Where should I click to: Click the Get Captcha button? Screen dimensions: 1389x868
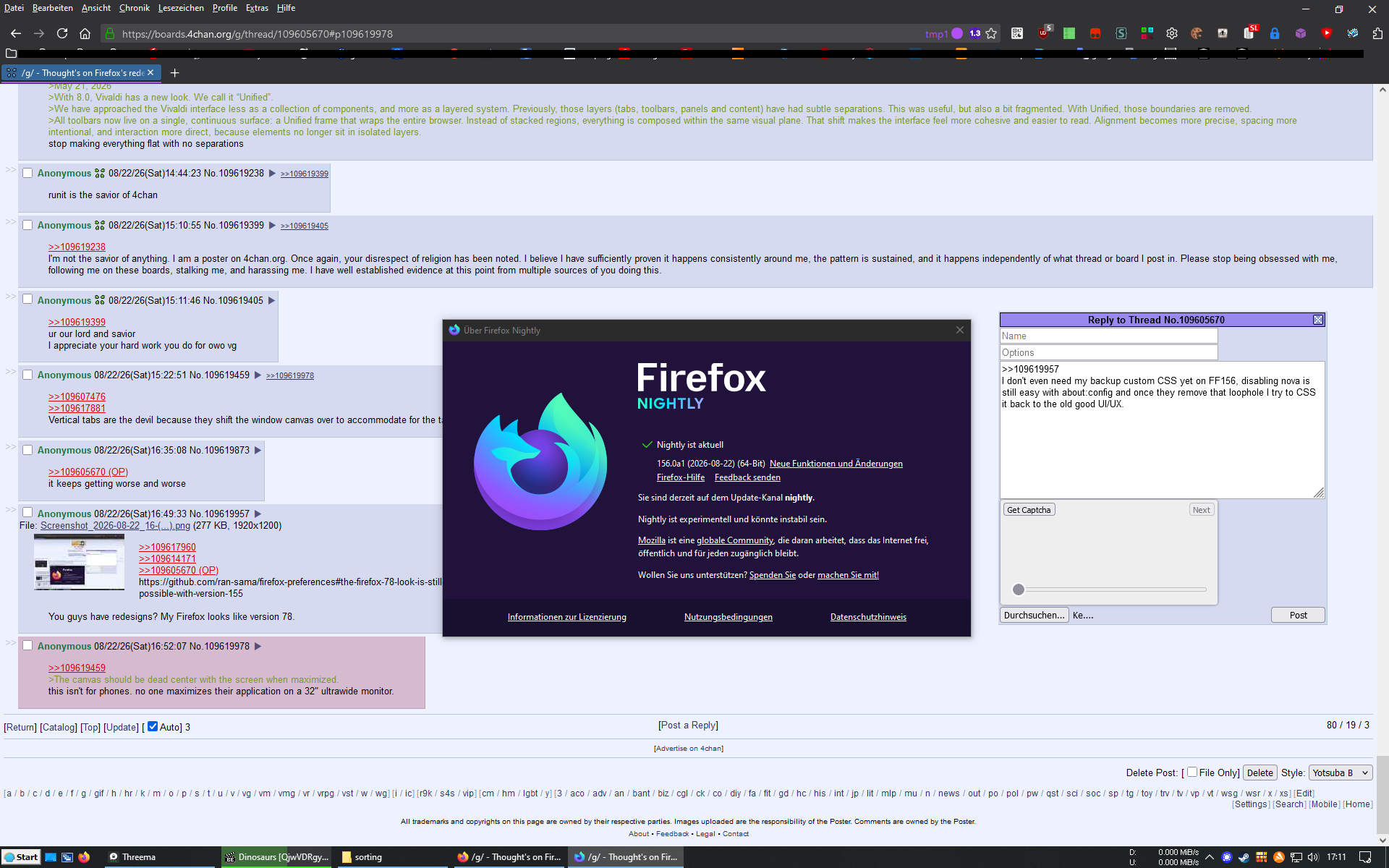coord(1029,510)
